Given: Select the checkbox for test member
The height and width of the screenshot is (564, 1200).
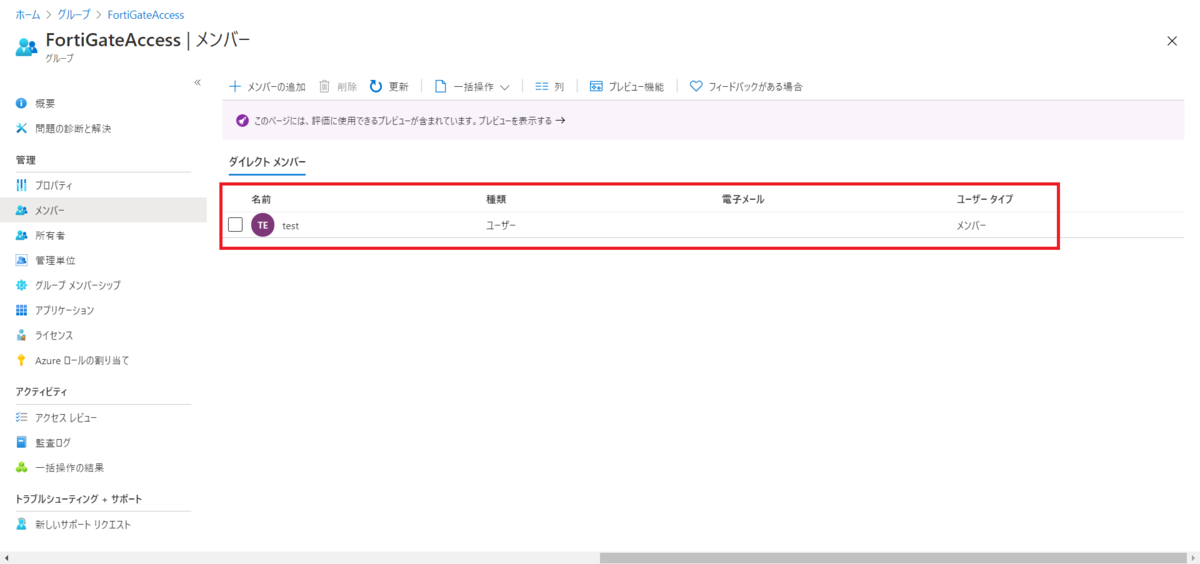Looking at the screenshot, I should [235, 225].
